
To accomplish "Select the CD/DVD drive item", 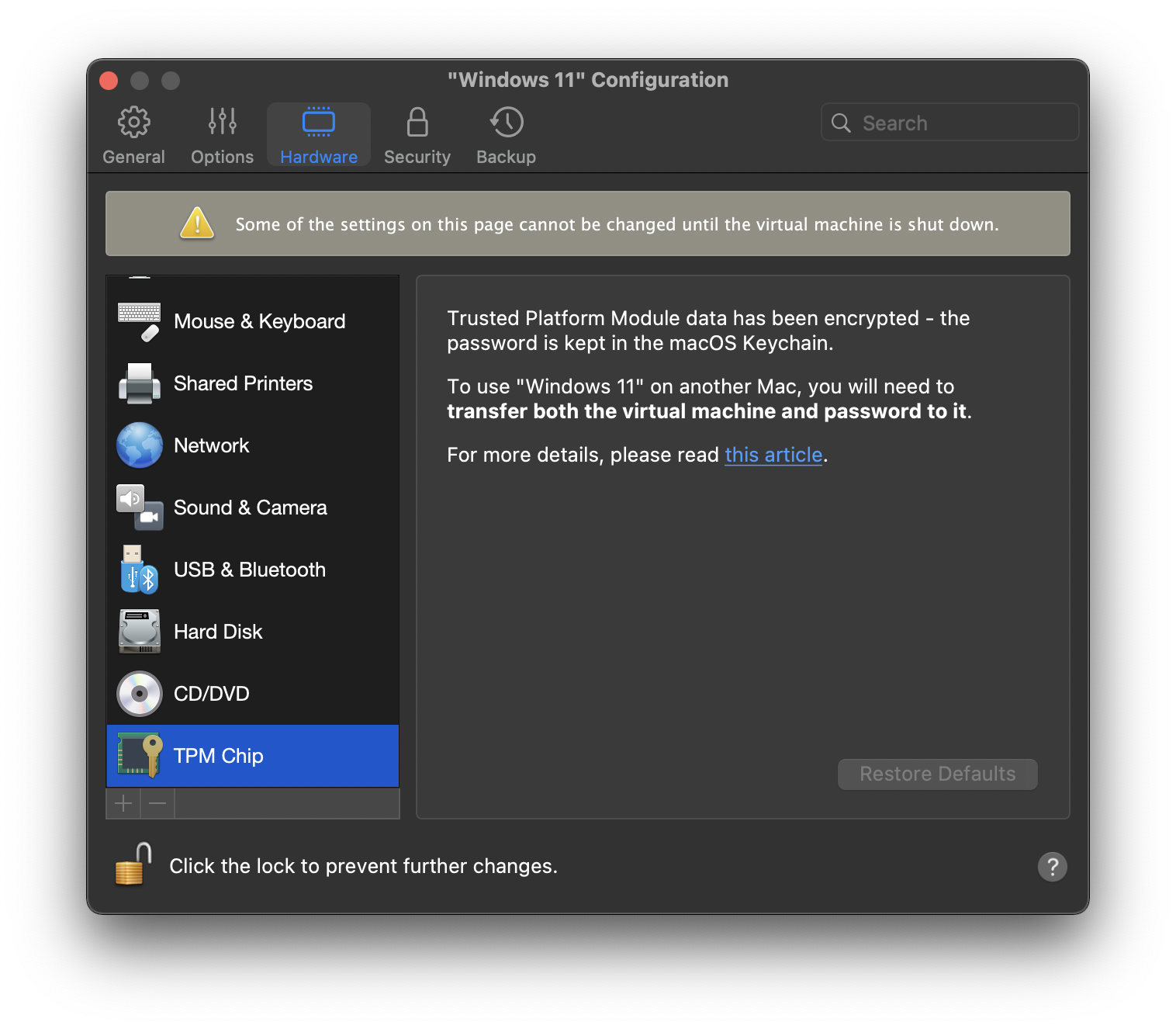I will [211, 694].
